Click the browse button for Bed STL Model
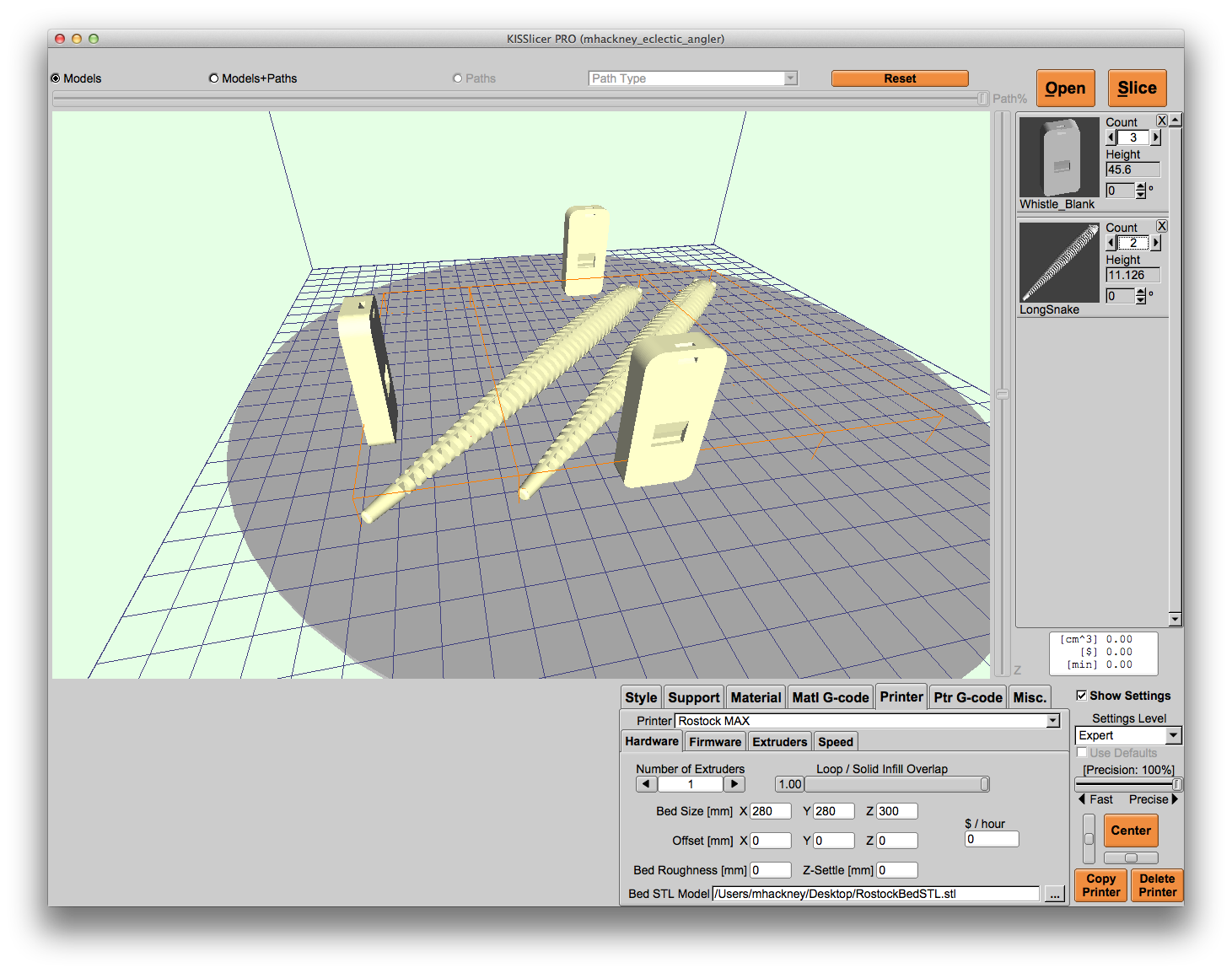The width and height of the screenshot is (1232, 973). 1054,895
